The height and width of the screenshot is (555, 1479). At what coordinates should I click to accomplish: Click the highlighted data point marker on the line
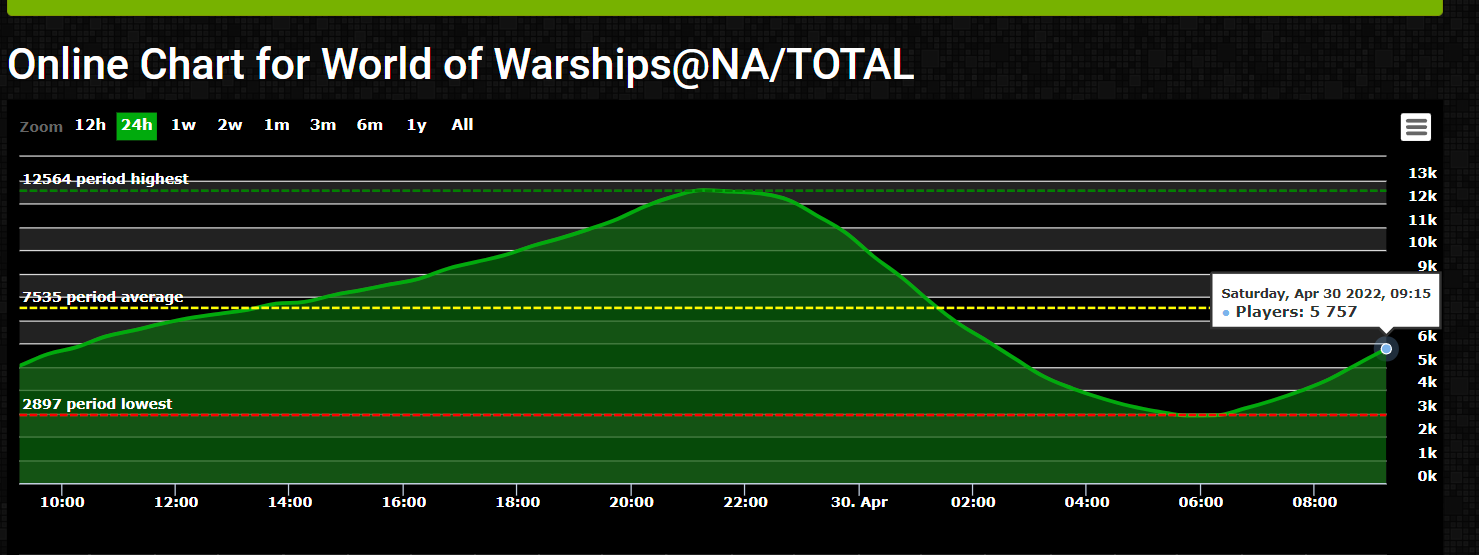1386,349
